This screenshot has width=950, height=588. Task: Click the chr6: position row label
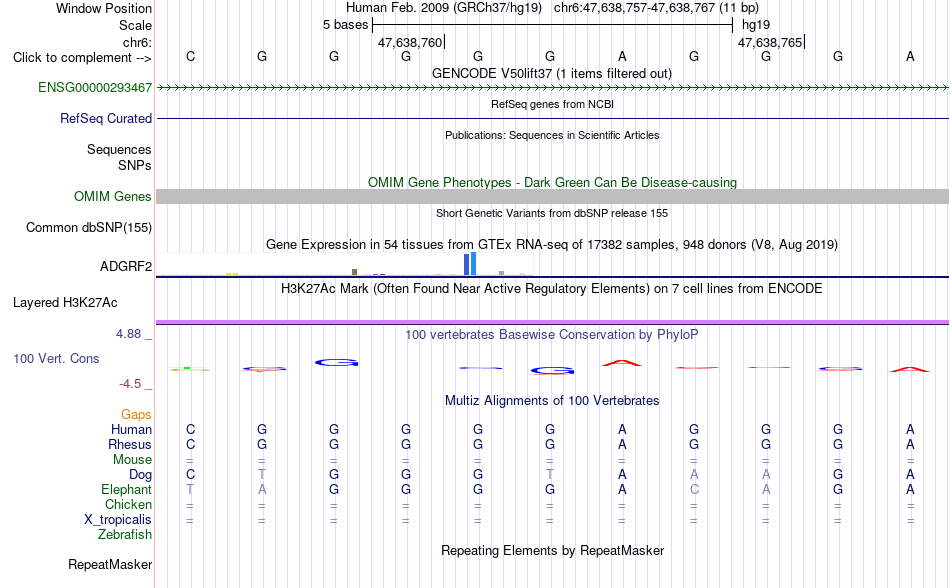point(137,42)
